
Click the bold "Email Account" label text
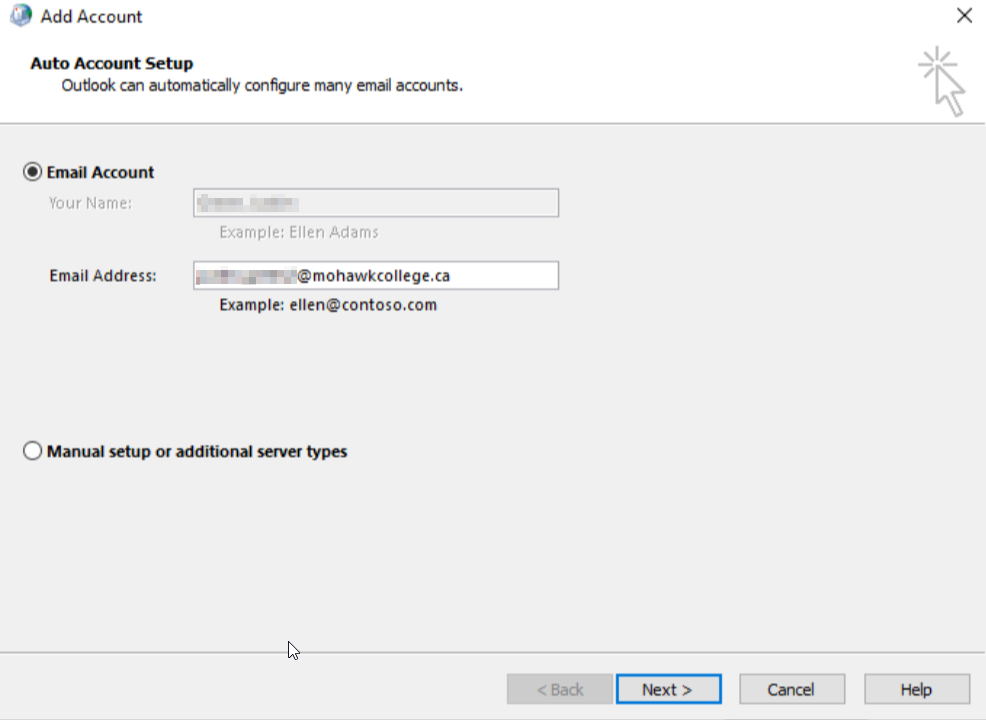100,172
